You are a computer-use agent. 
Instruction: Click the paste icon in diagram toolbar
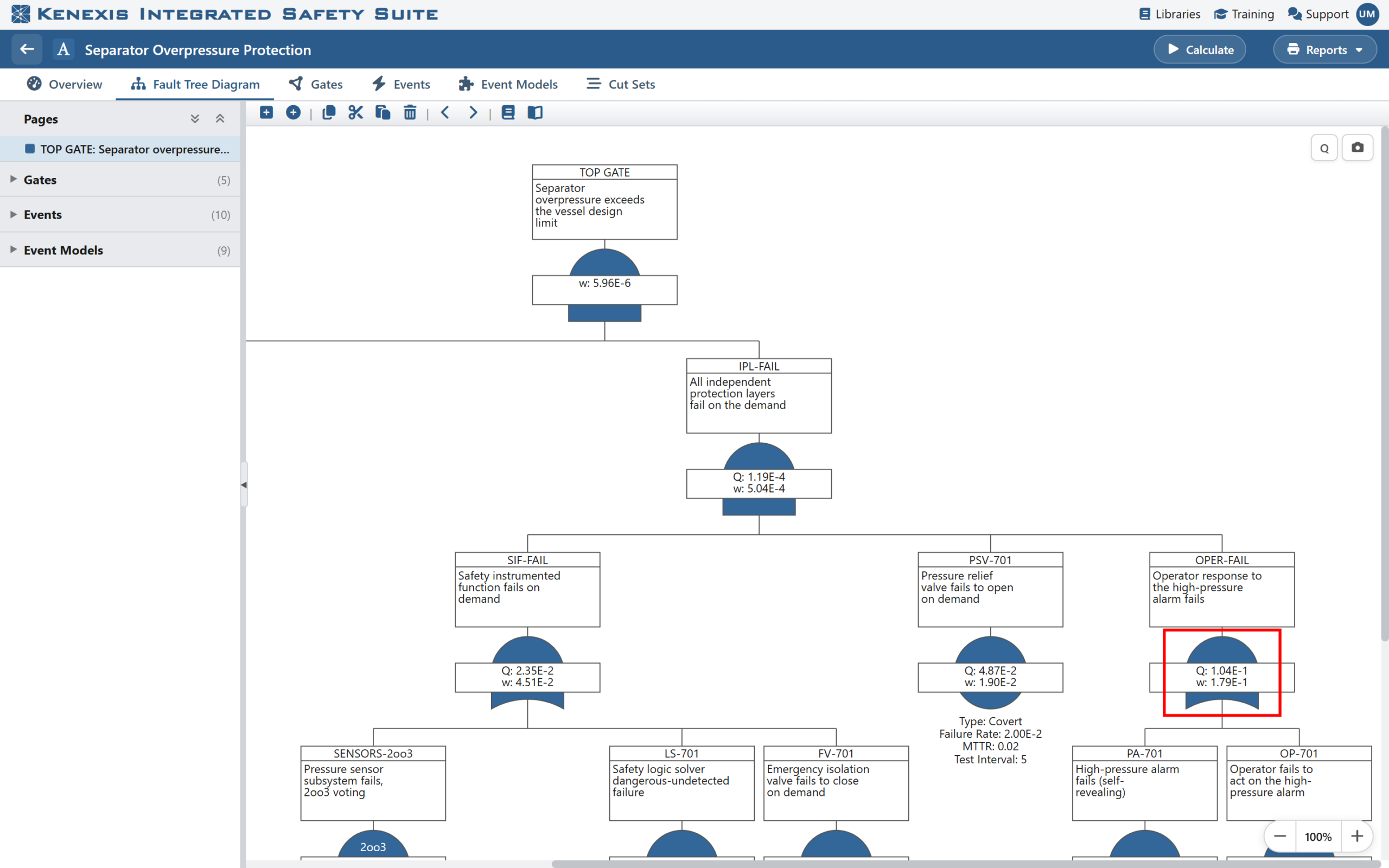[x=383, y=112]
